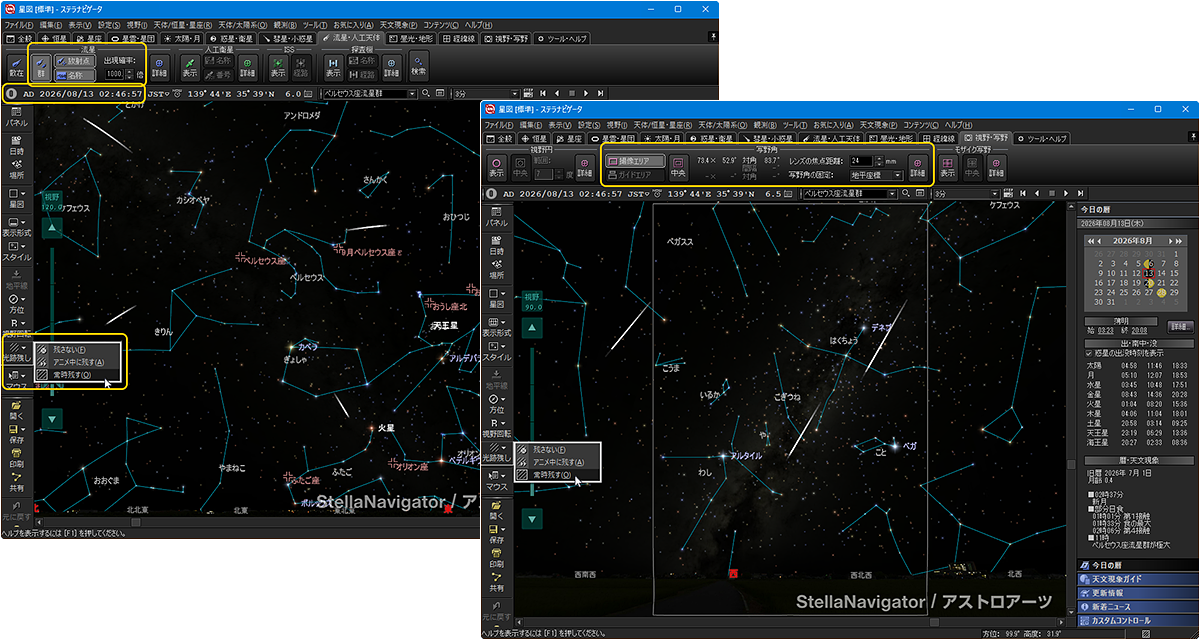Click the 検索 probe search icon
The image size is (1200, 640).
coord(419,65)
